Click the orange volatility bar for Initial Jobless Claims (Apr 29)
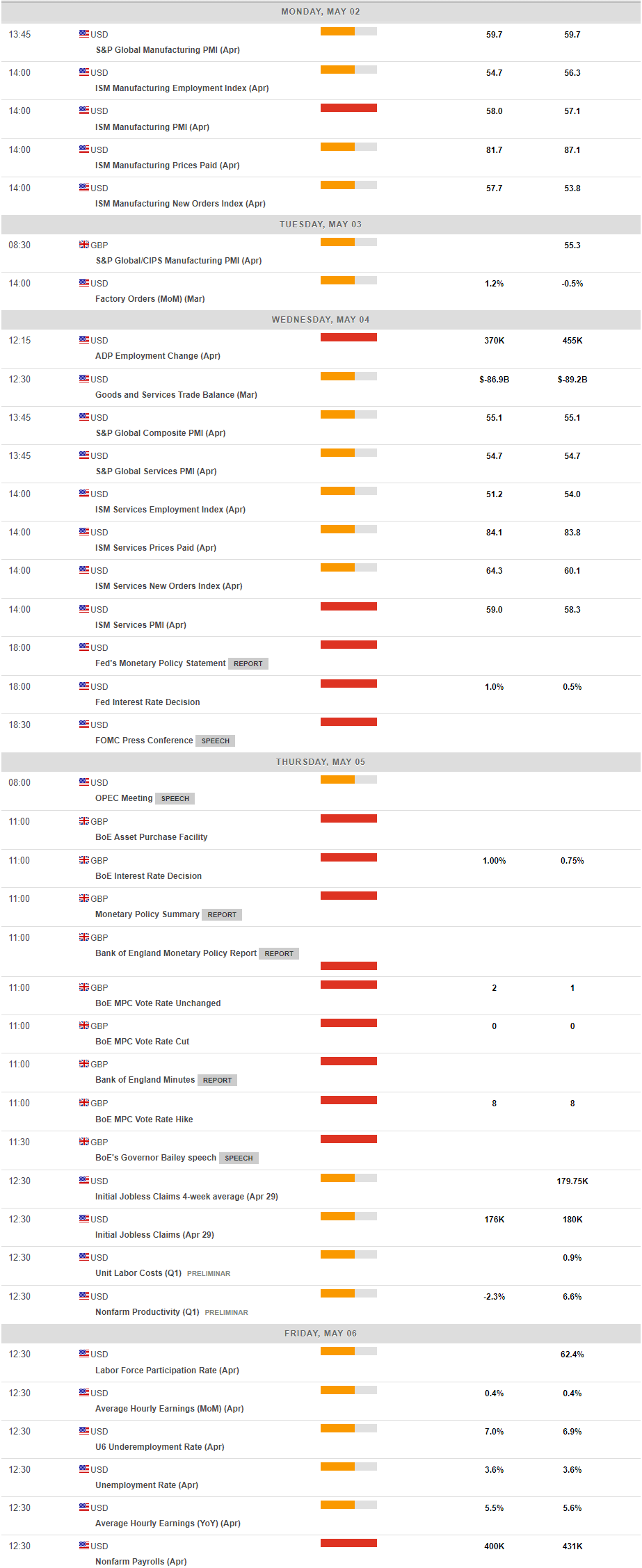The height and width of the screenshot is (1568, 642). tap(348, 1216)
